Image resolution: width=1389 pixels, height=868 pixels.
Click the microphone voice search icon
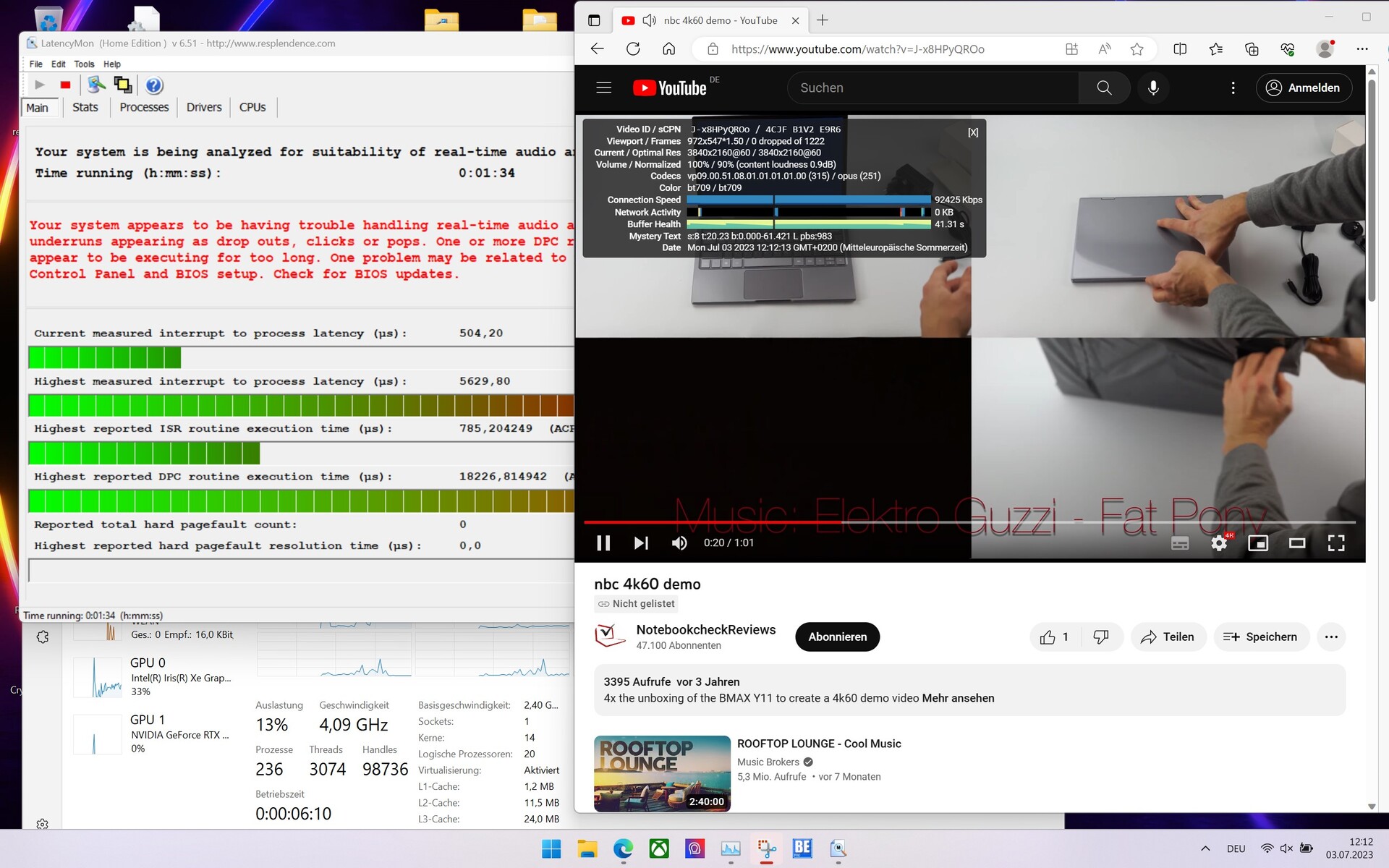tap(1153, 88)
